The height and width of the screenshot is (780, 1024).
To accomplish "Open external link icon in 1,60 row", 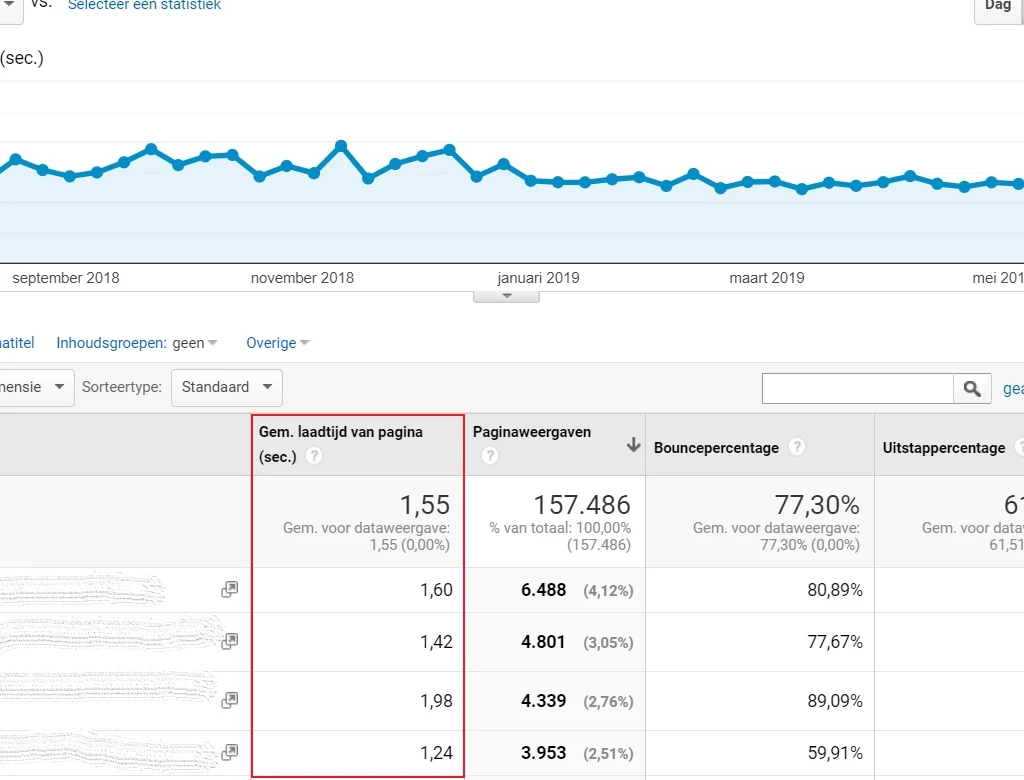I will (x=230, y=590).
